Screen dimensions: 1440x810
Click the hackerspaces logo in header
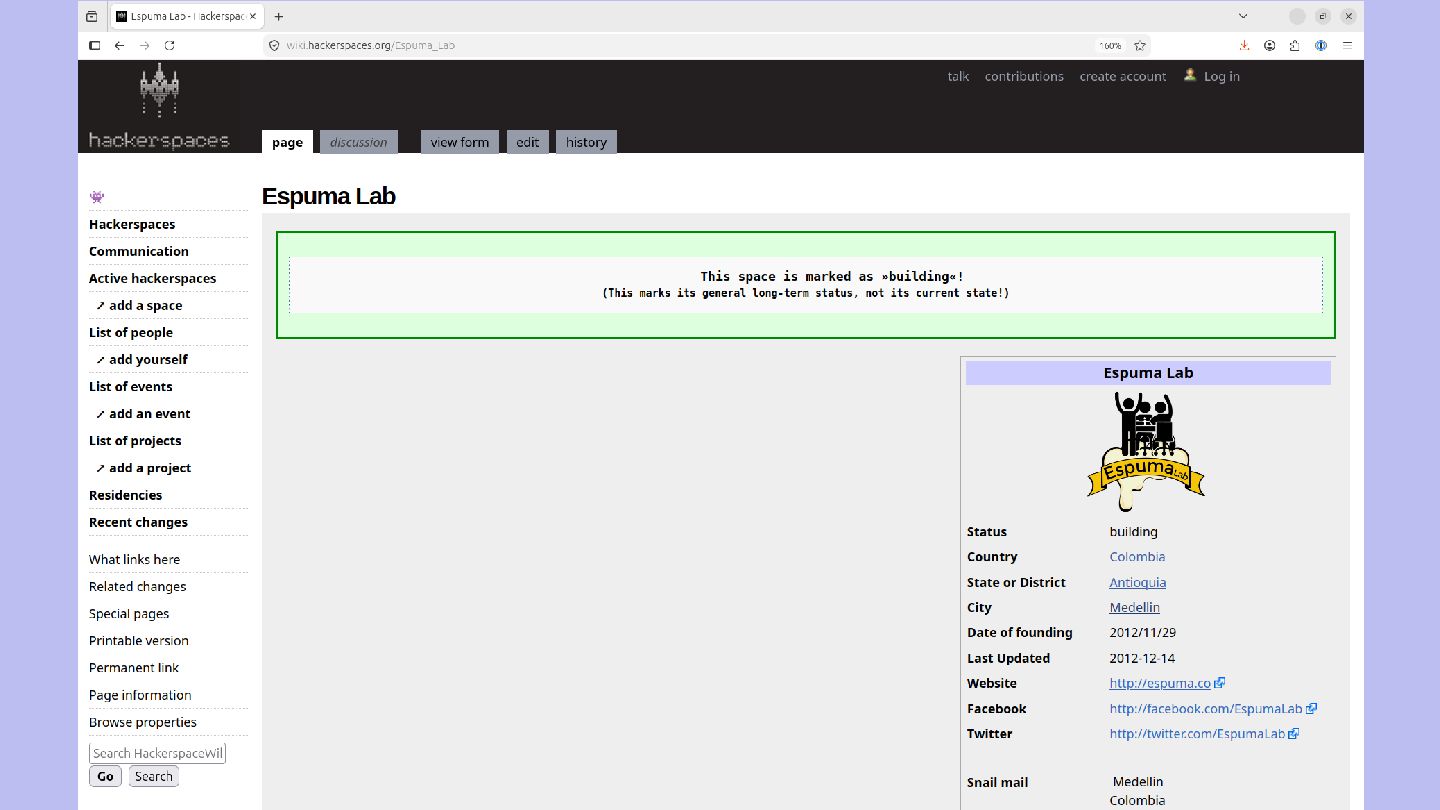pyautogui.click(x=159, y=107)
